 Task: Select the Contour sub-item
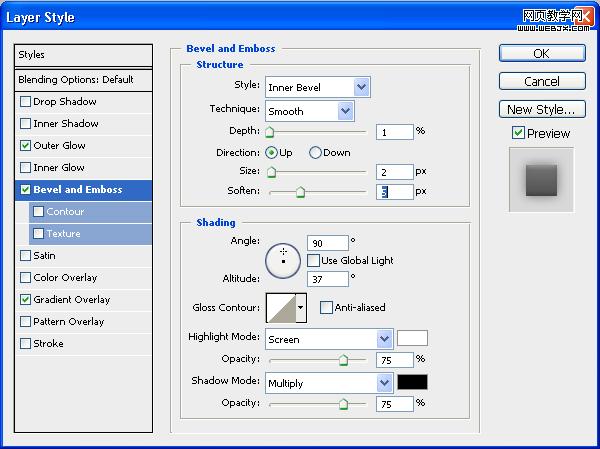pos(90,212)
